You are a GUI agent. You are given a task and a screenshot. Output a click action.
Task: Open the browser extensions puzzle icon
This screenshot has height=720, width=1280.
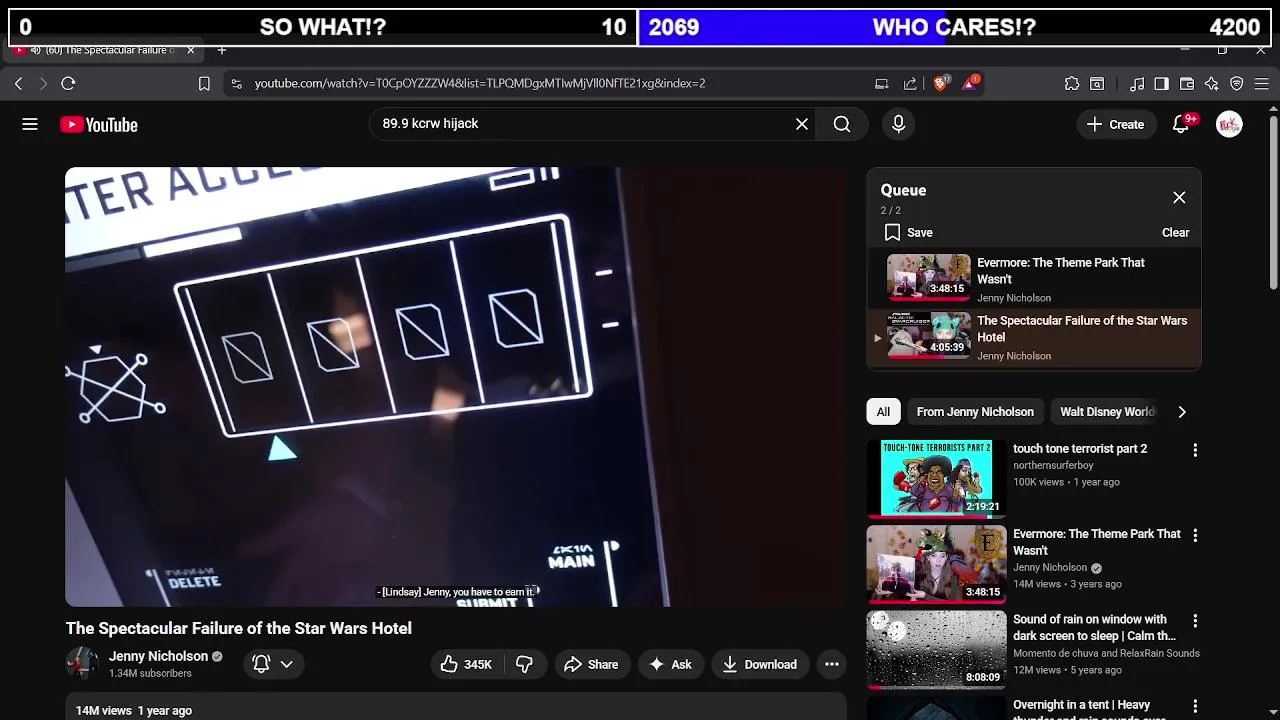click(1072, 84)
